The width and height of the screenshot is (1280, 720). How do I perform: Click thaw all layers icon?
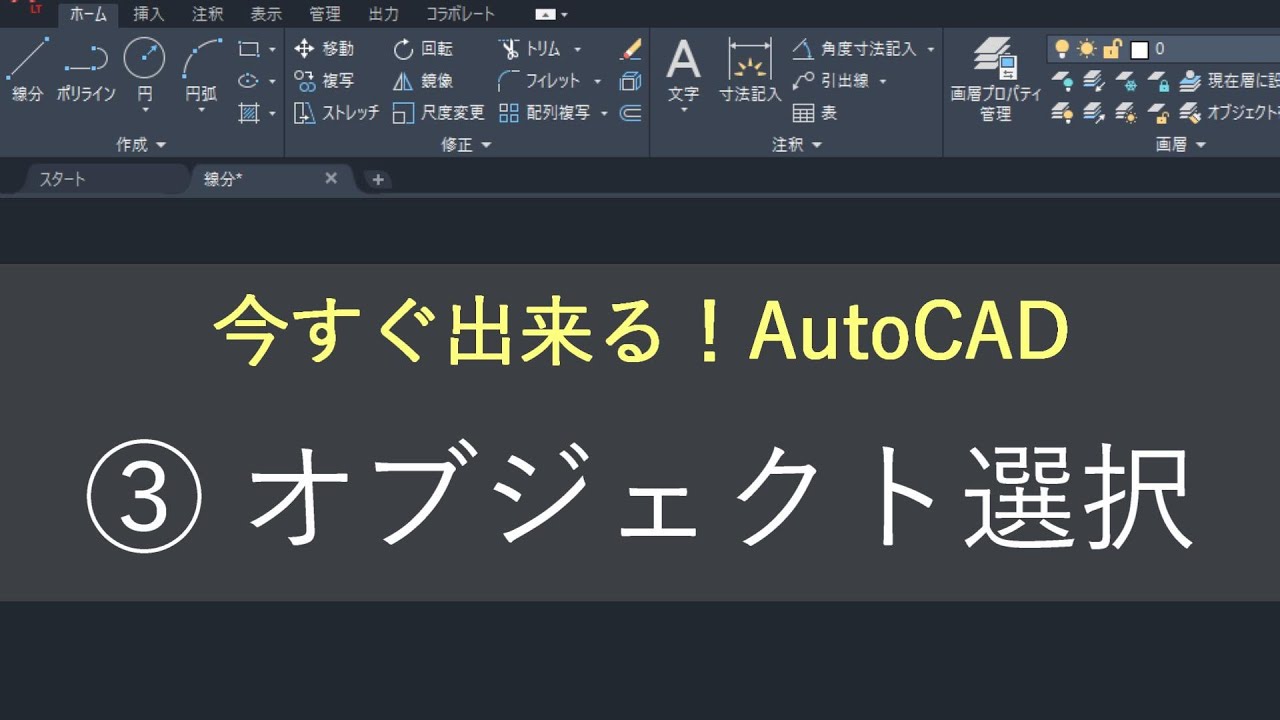pyautogui.click(x=1126, y=113)
